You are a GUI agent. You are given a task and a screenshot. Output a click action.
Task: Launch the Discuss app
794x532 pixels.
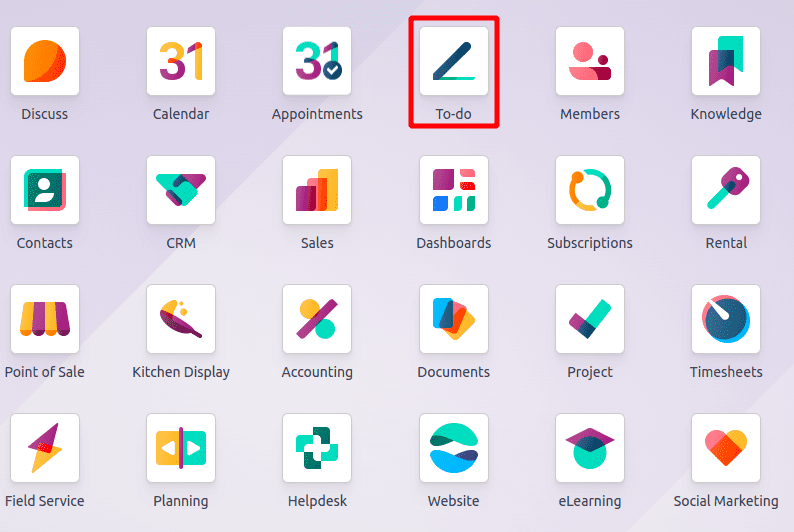[x=45, y=61]
